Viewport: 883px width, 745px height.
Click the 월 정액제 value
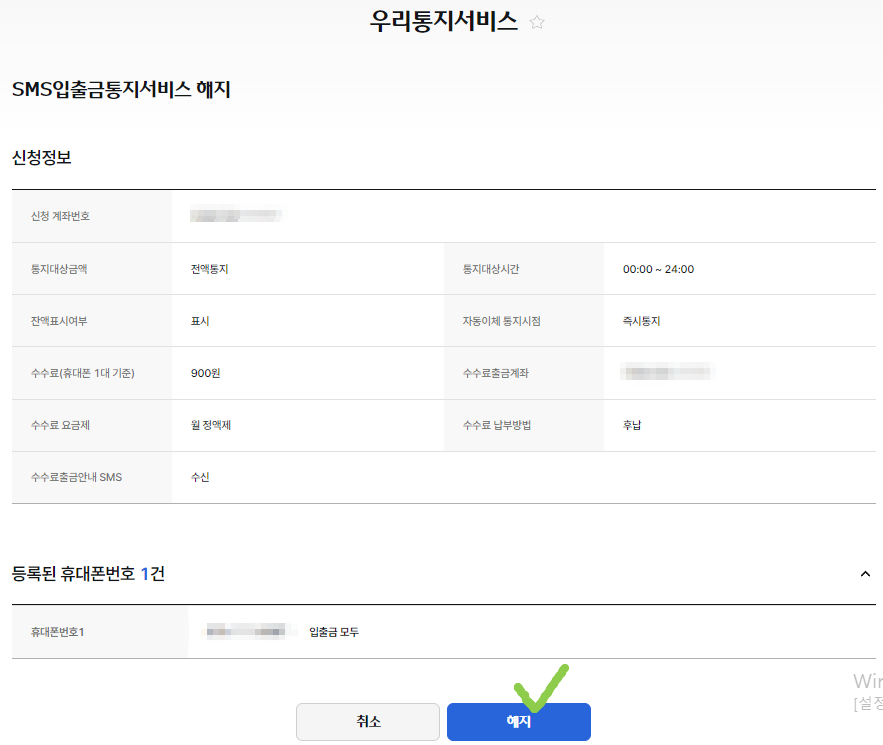click(x=211, y=425)
